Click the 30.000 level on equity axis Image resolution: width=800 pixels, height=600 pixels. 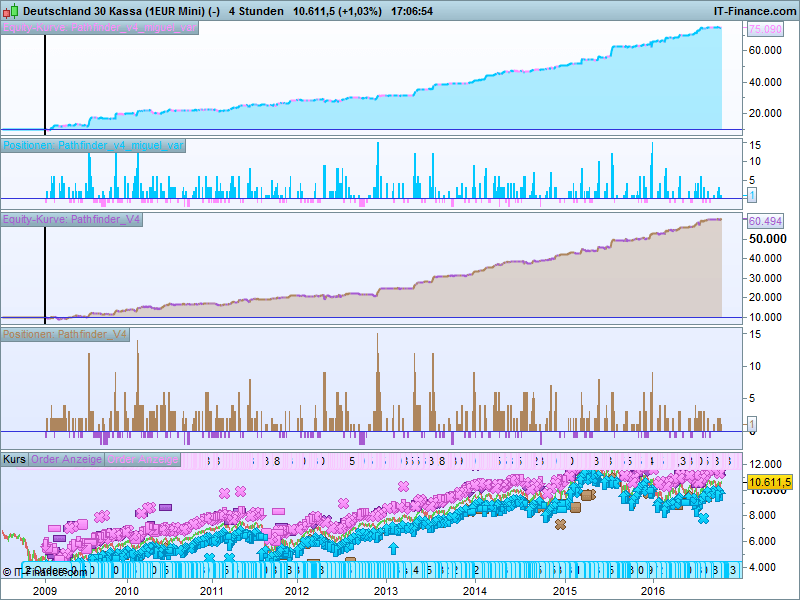765,278
